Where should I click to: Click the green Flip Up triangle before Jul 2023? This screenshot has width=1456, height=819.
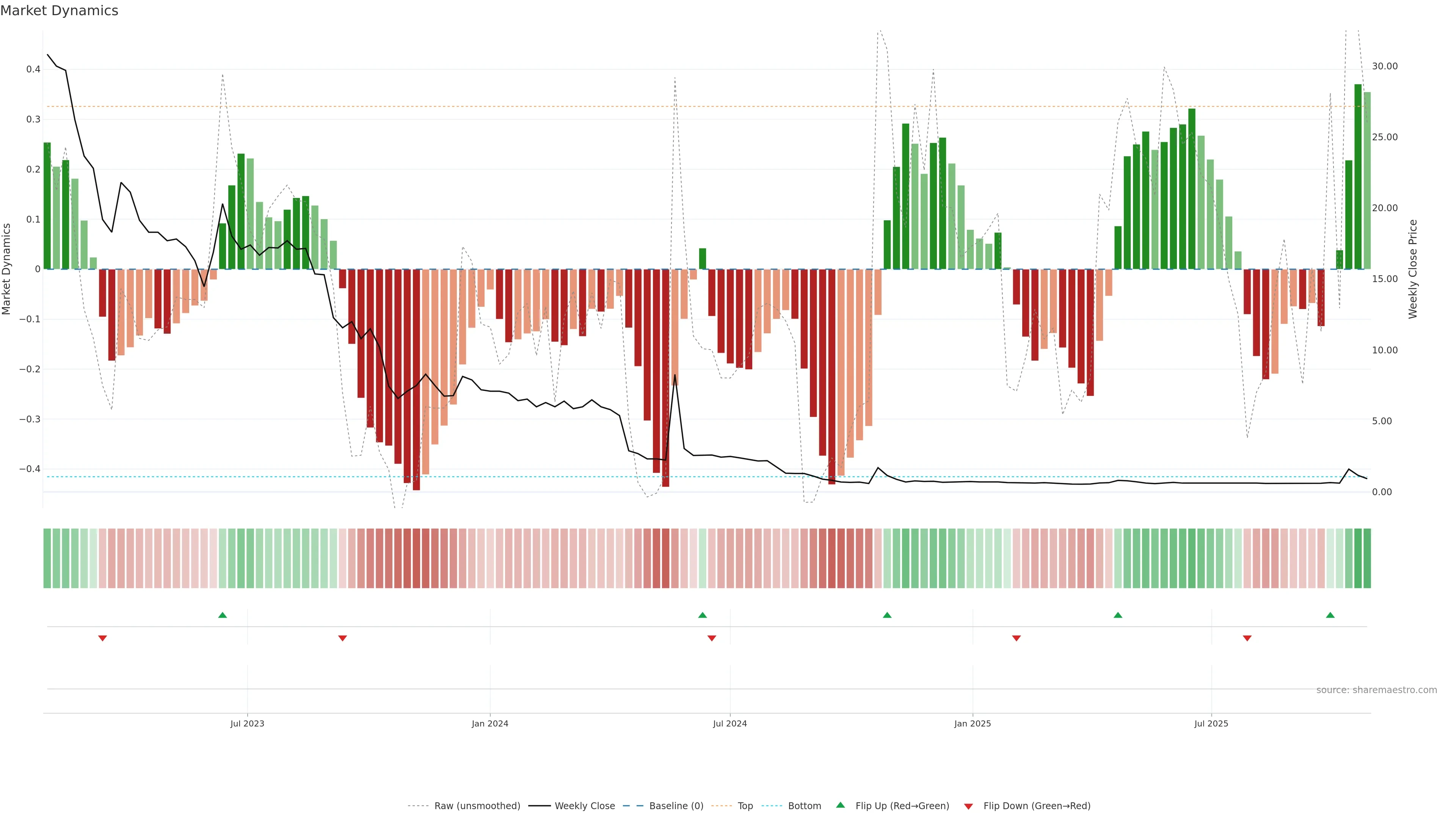[x=223, y=615]
